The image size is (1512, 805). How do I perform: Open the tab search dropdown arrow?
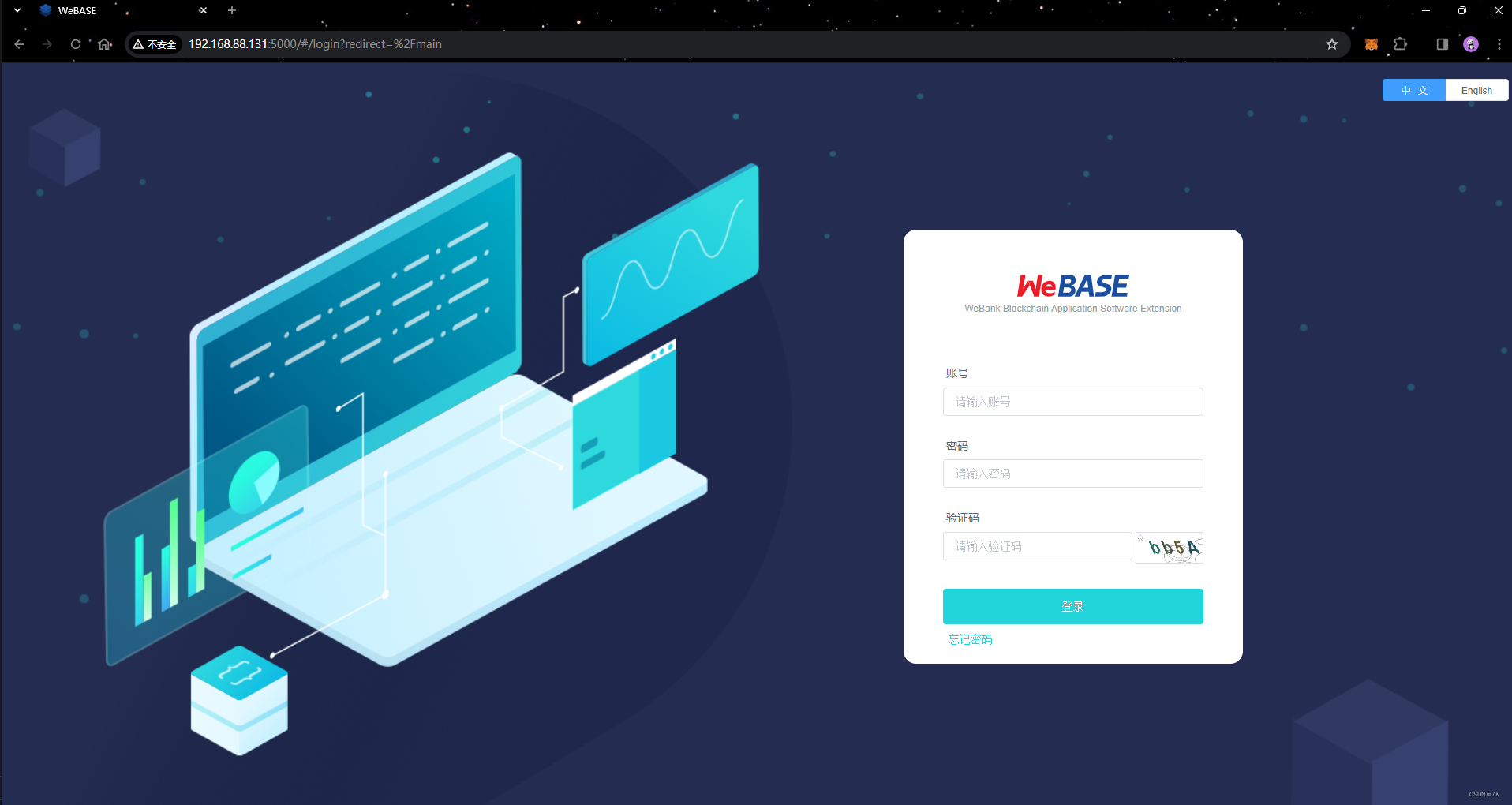(17, 10)
